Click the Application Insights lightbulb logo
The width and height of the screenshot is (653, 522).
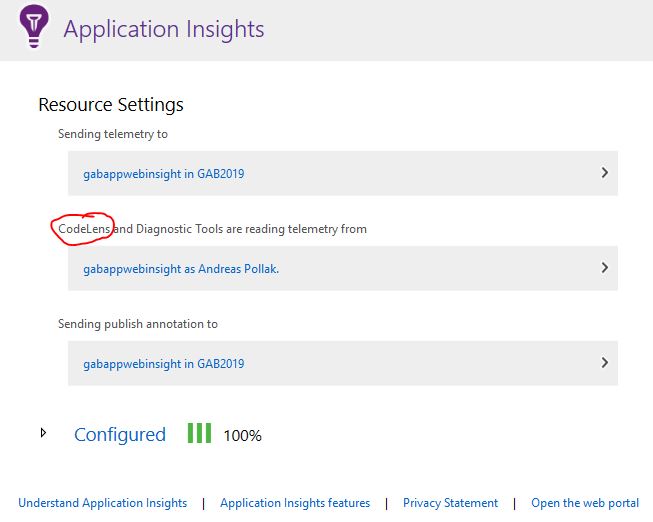coord(34,26)
